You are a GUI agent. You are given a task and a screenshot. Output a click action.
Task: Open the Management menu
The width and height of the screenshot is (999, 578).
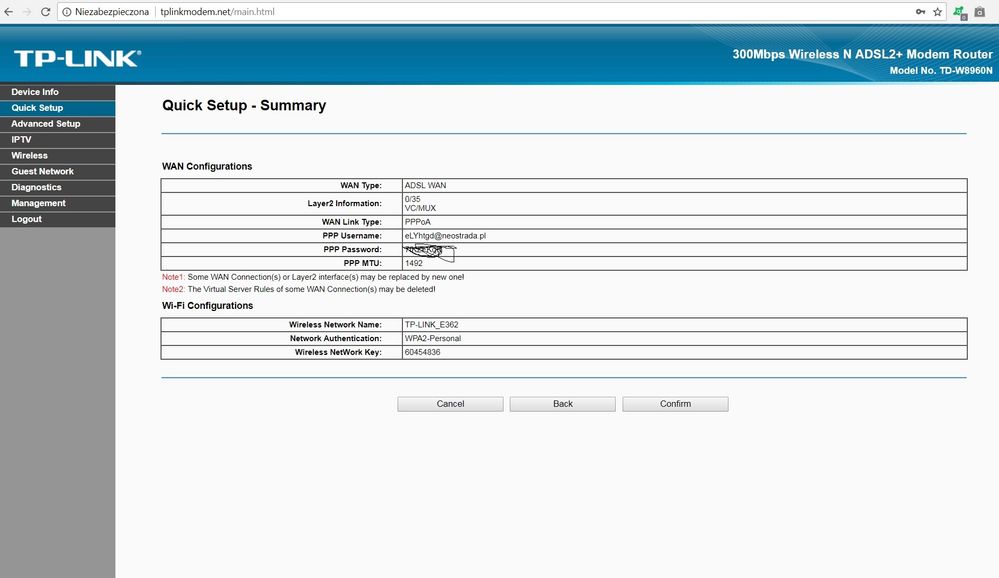point(38,203)
